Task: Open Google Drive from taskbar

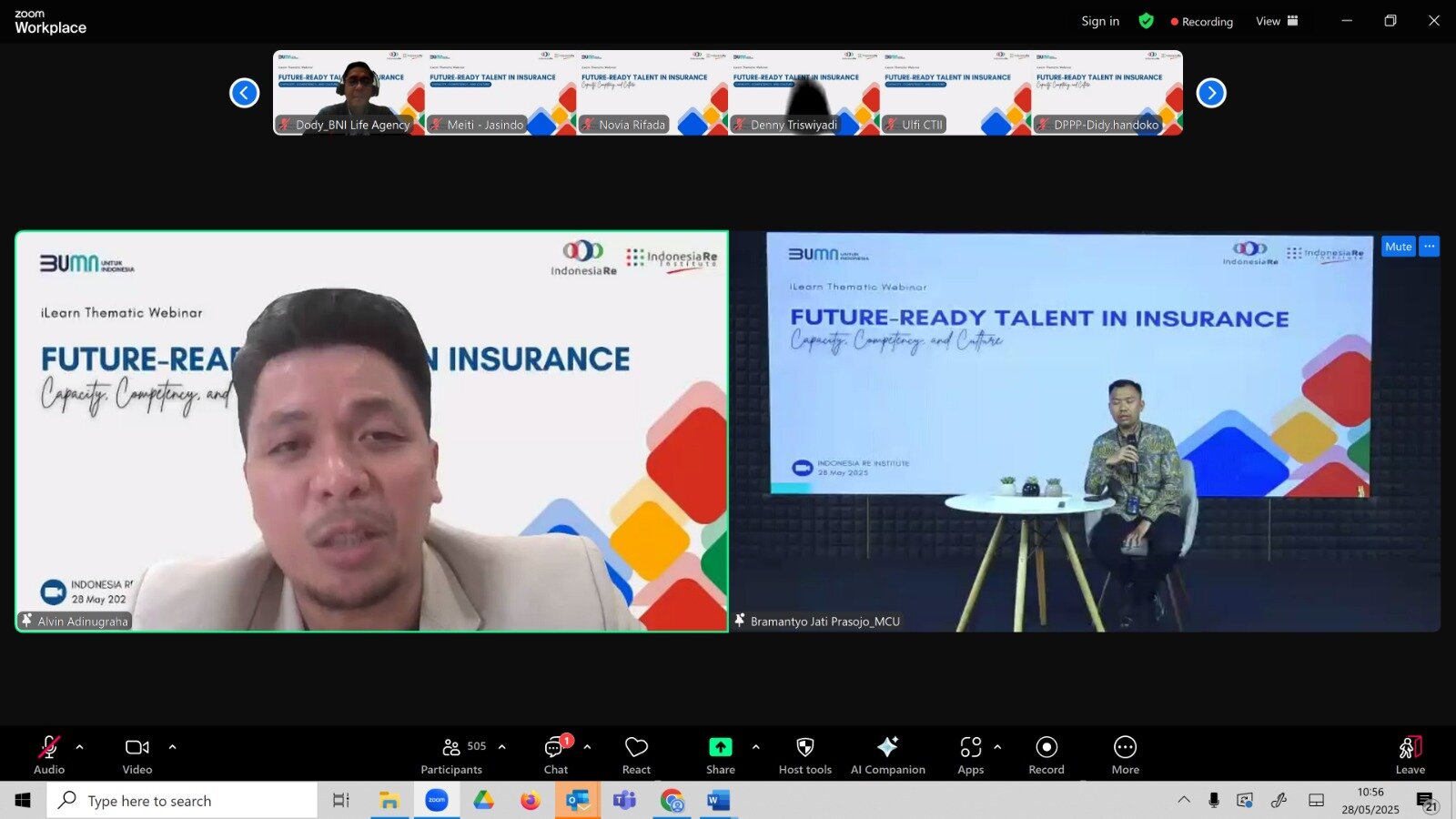Action: pyautogui.click(x=483, y=800)
